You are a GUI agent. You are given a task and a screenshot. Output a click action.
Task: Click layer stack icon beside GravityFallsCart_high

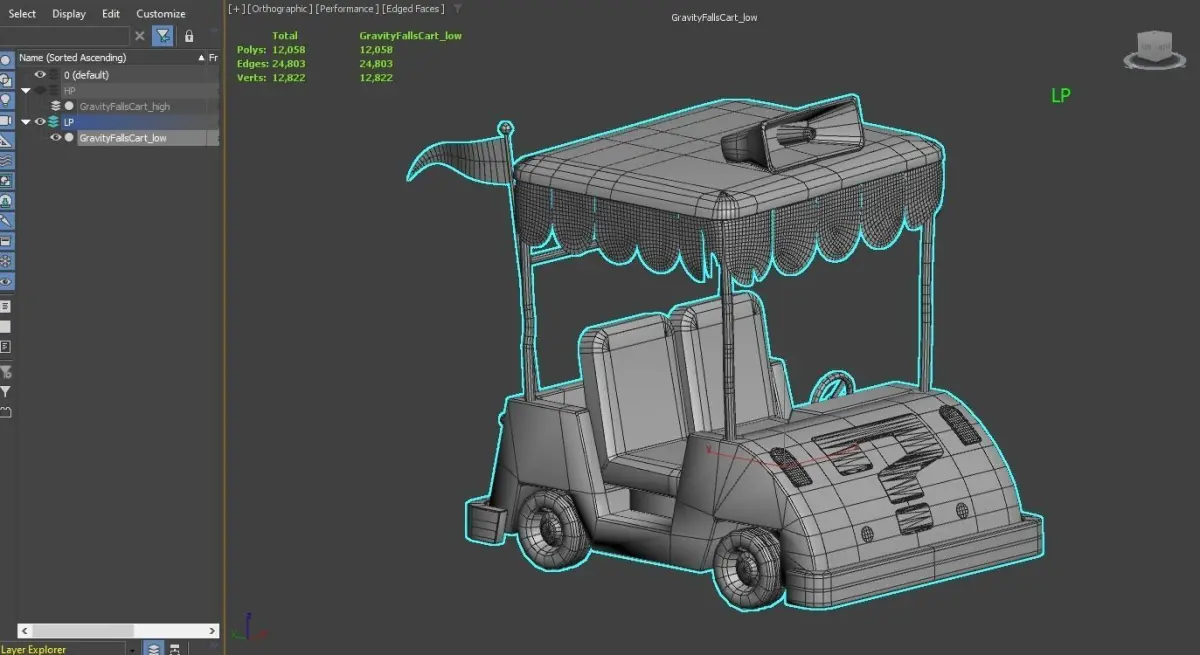(x=56, y=106)
